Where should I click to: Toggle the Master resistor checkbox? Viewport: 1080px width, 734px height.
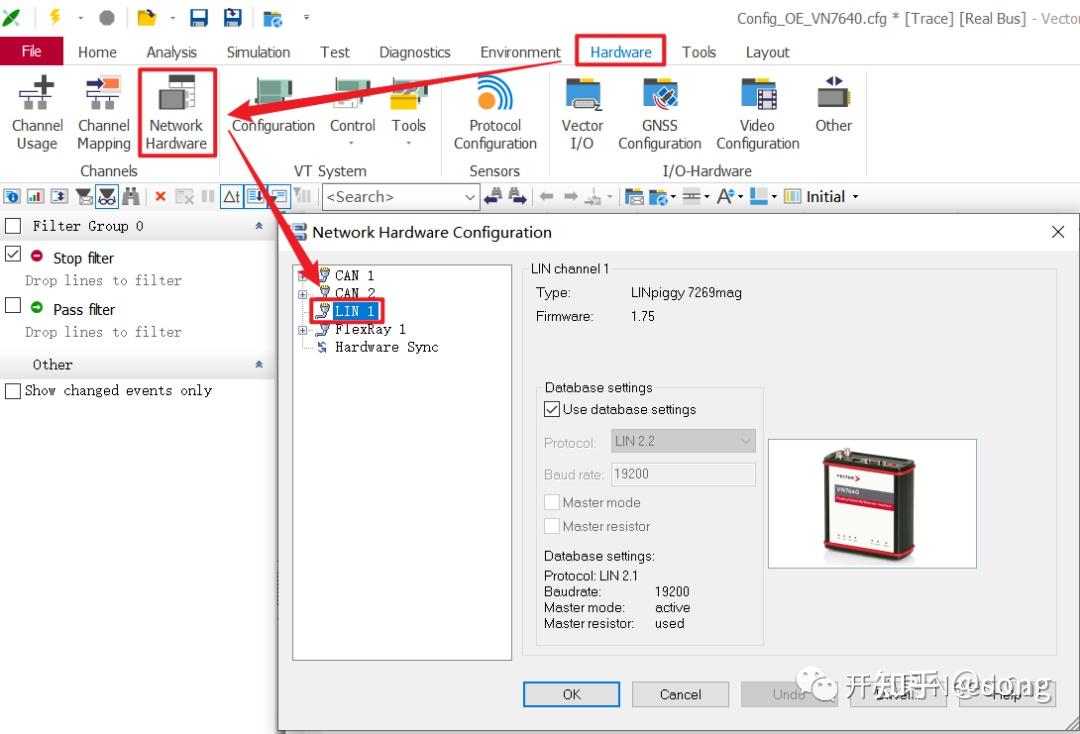click(x=552, y=526)
